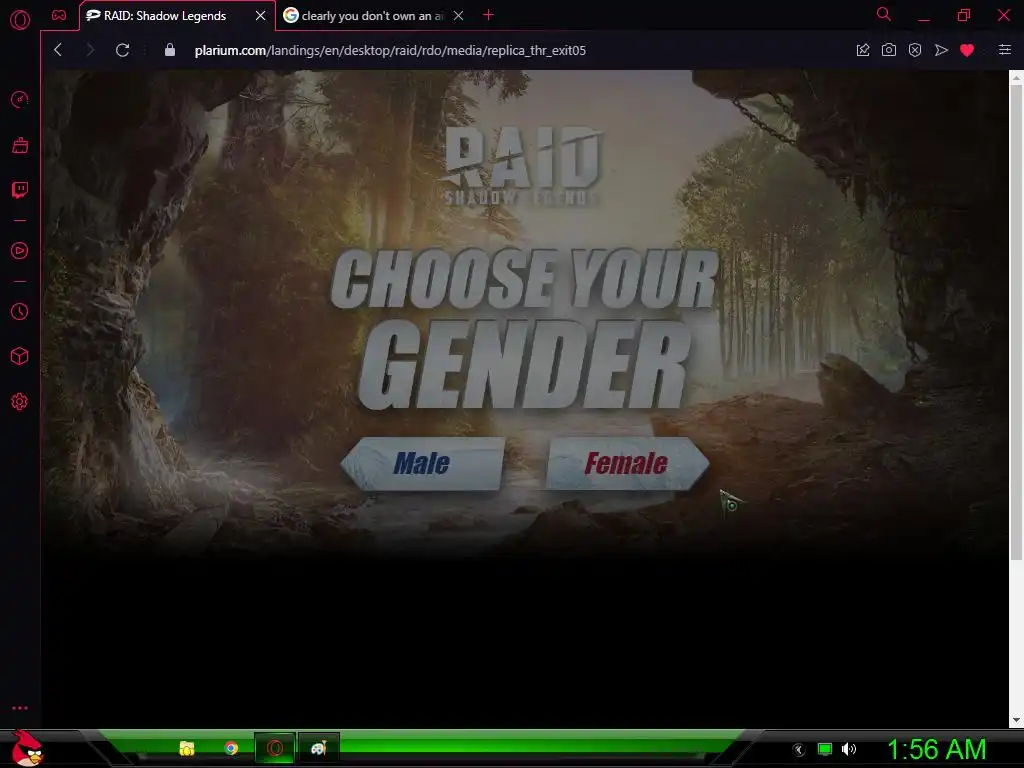Show hidden tray icons arrow

click(799, 750)
